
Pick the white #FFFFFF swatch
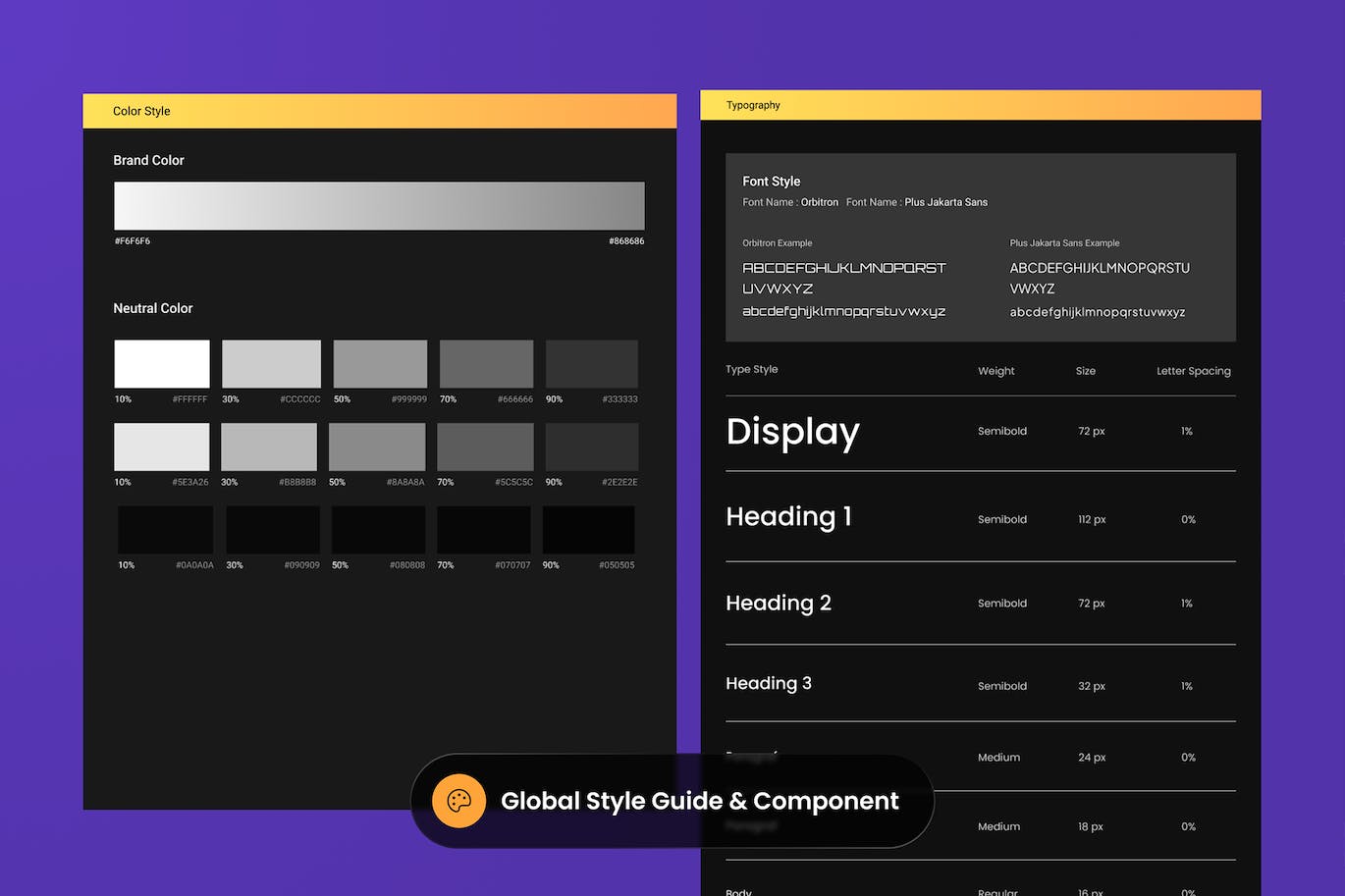[x=162, y=364]
